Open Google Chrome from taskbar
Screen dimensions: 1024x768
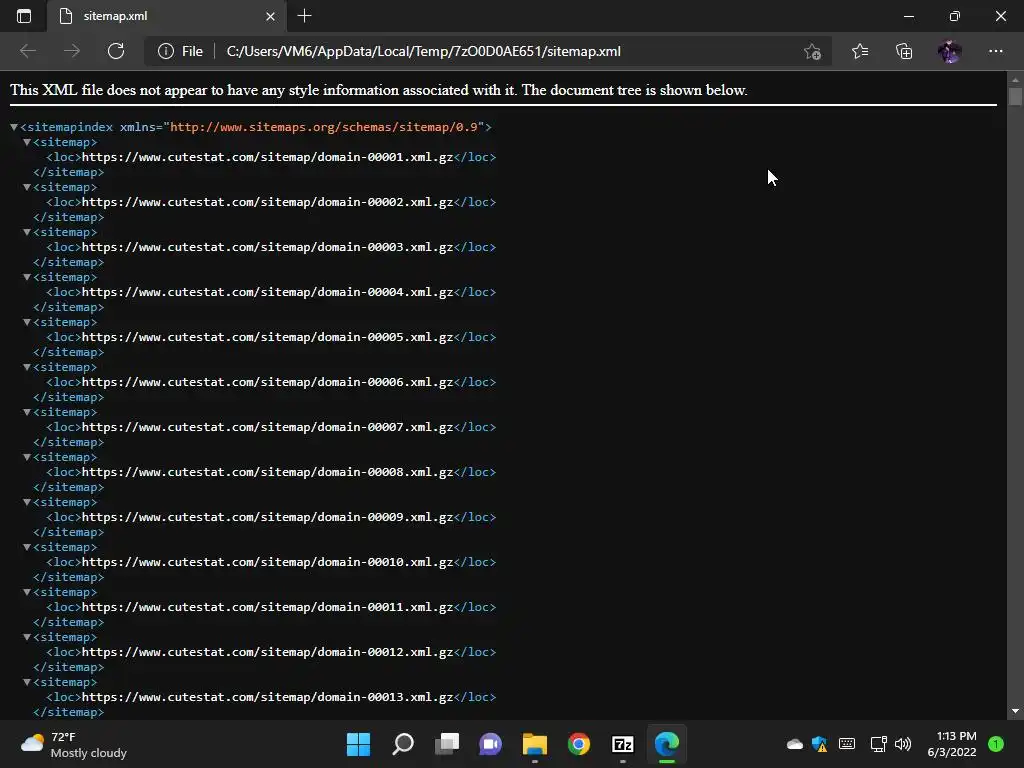pyautogui.click(x=579, y=744)
